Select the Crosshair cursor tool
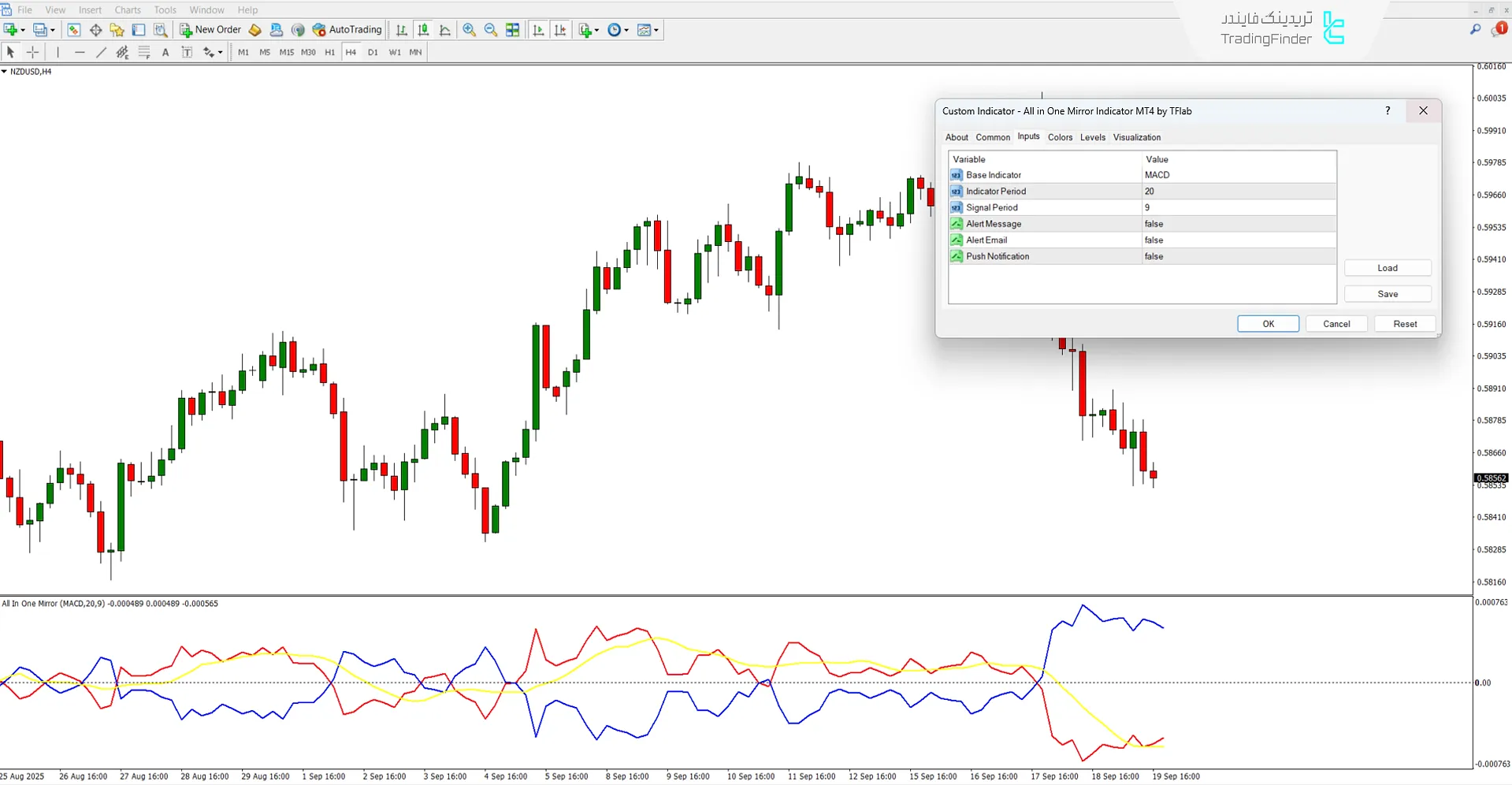This screenshot has height=785, width=1512. point(33,52)
